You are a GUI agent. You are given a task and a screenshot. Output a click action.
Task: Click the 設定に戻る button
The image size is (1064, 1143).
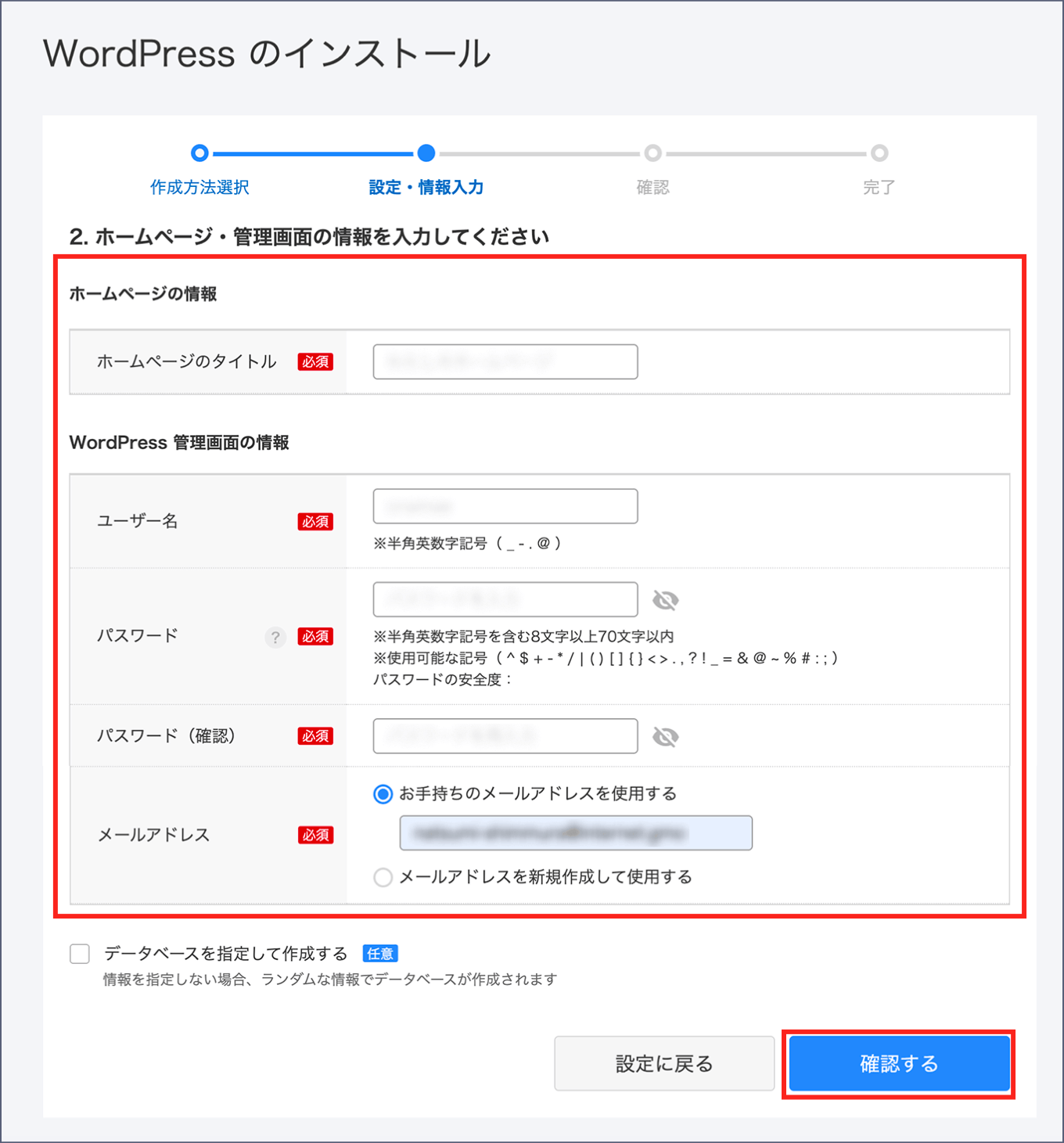pyautogui.click(x=664, y=1063)
